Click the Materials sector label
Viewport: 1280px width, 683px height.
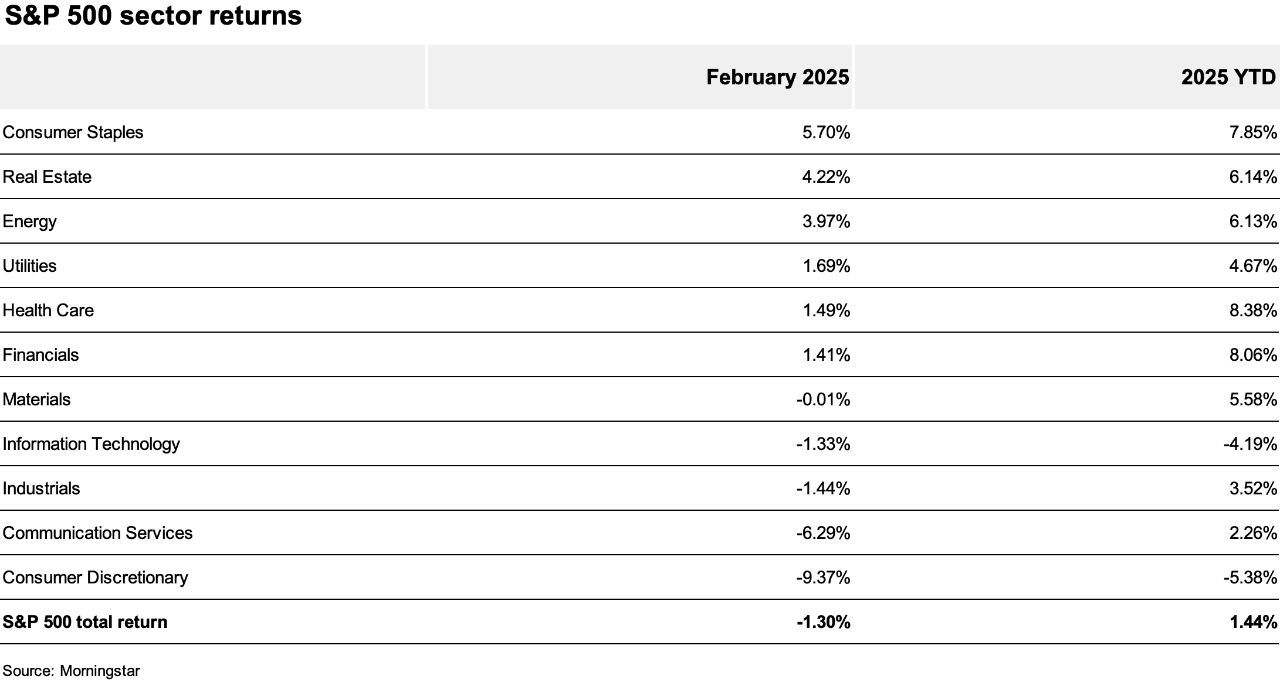(x=37, y=399)
